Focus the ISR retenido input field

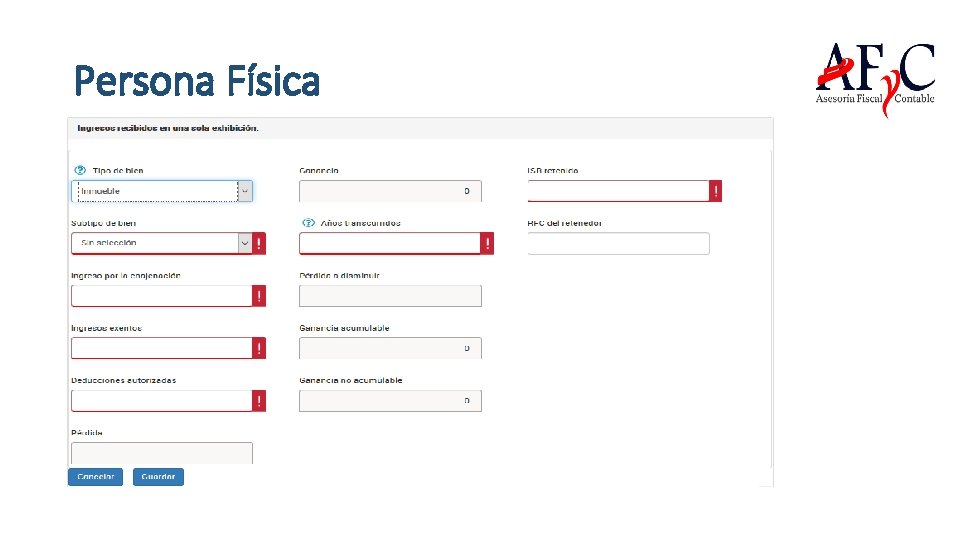click(618, 191)
